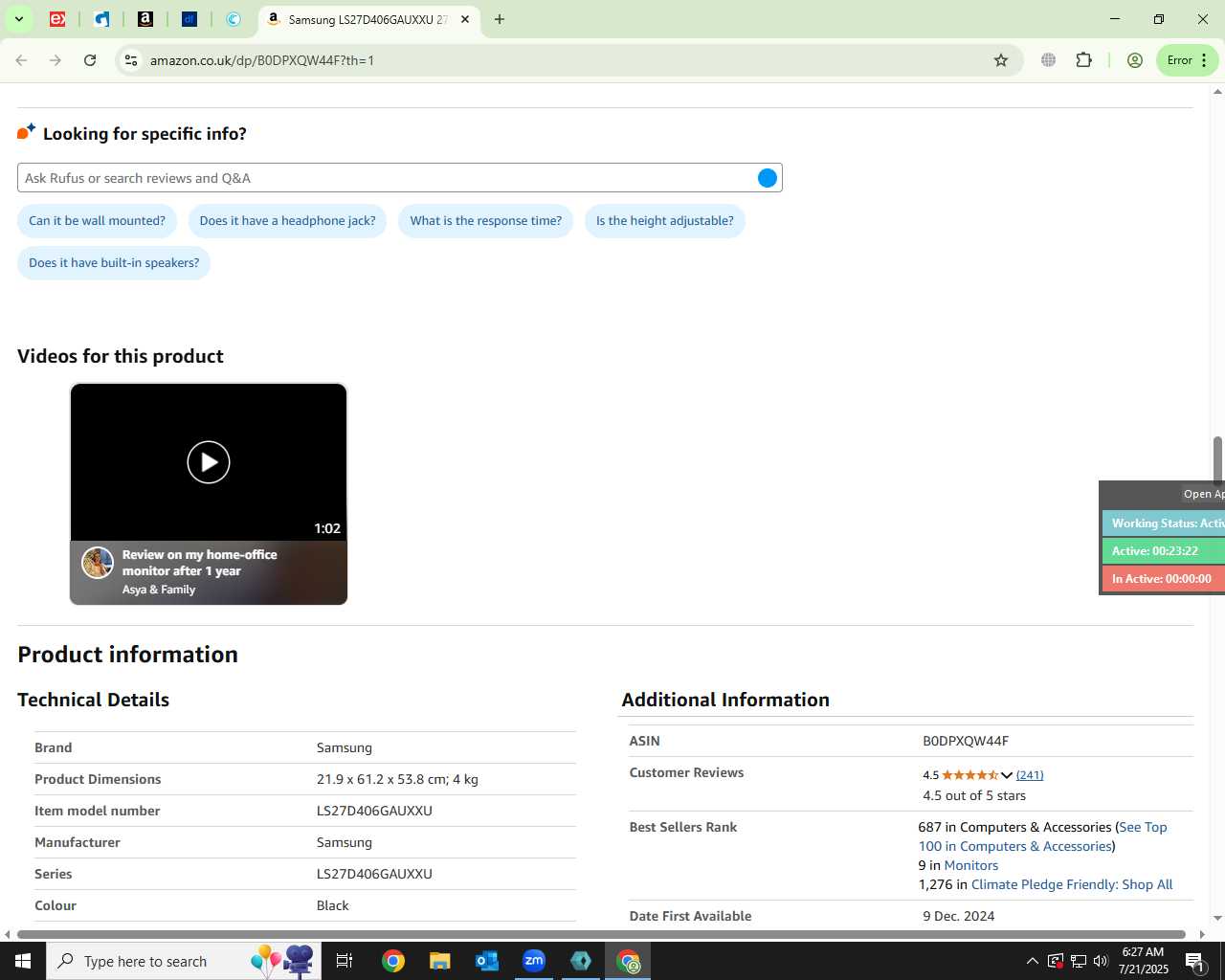Close the Samsung LS27D406GAUXXU tab
This screenshot has height=980, width=1225.
pos(465,19)
